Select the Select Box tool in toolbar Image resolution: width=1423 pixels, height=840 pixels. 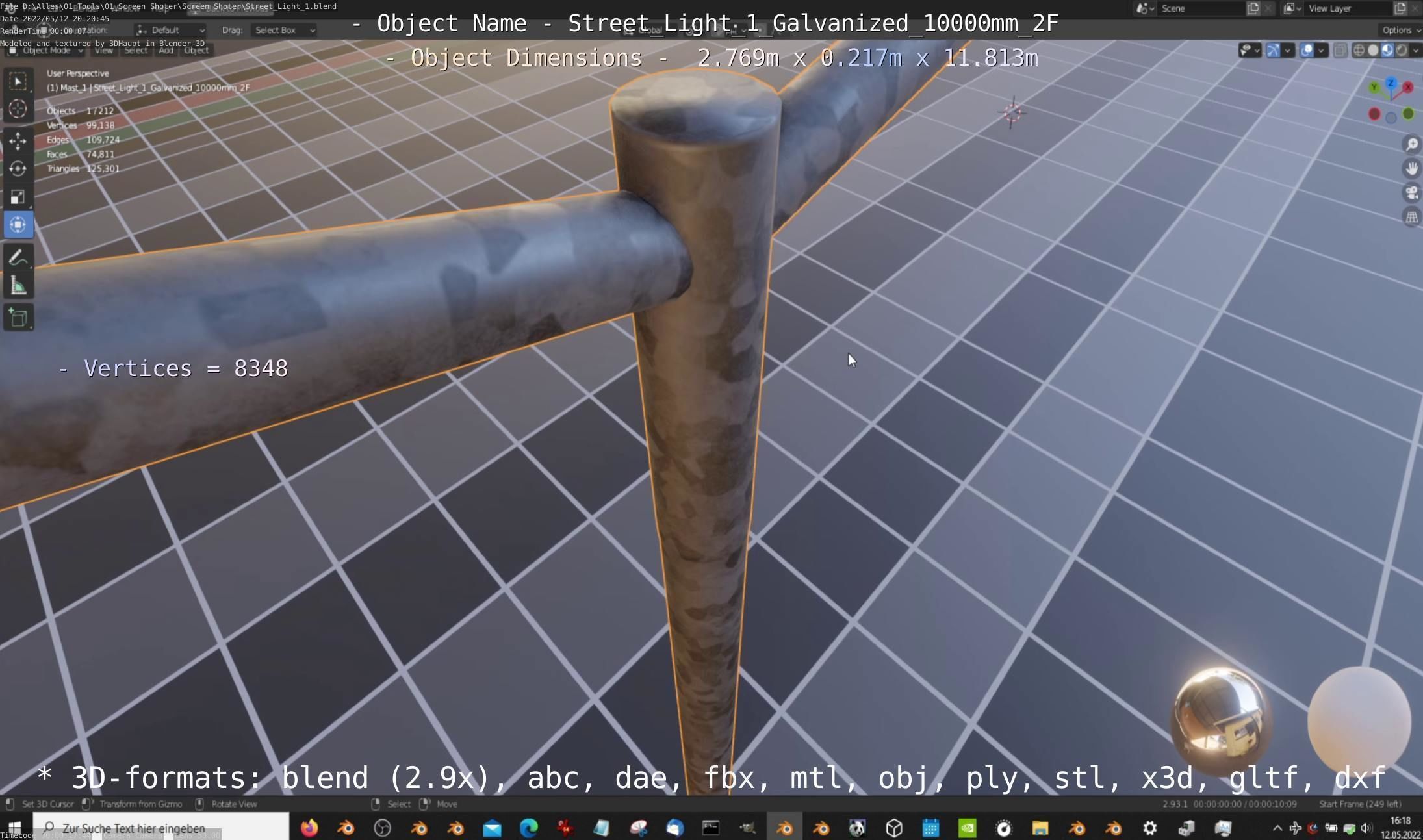pyautogui.click(x=18, y=81)
